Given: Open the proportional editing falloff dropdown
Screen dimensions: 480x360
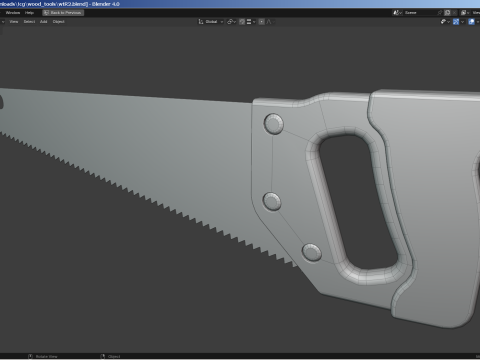Looking at the screenshot, I should click(270, 22).
